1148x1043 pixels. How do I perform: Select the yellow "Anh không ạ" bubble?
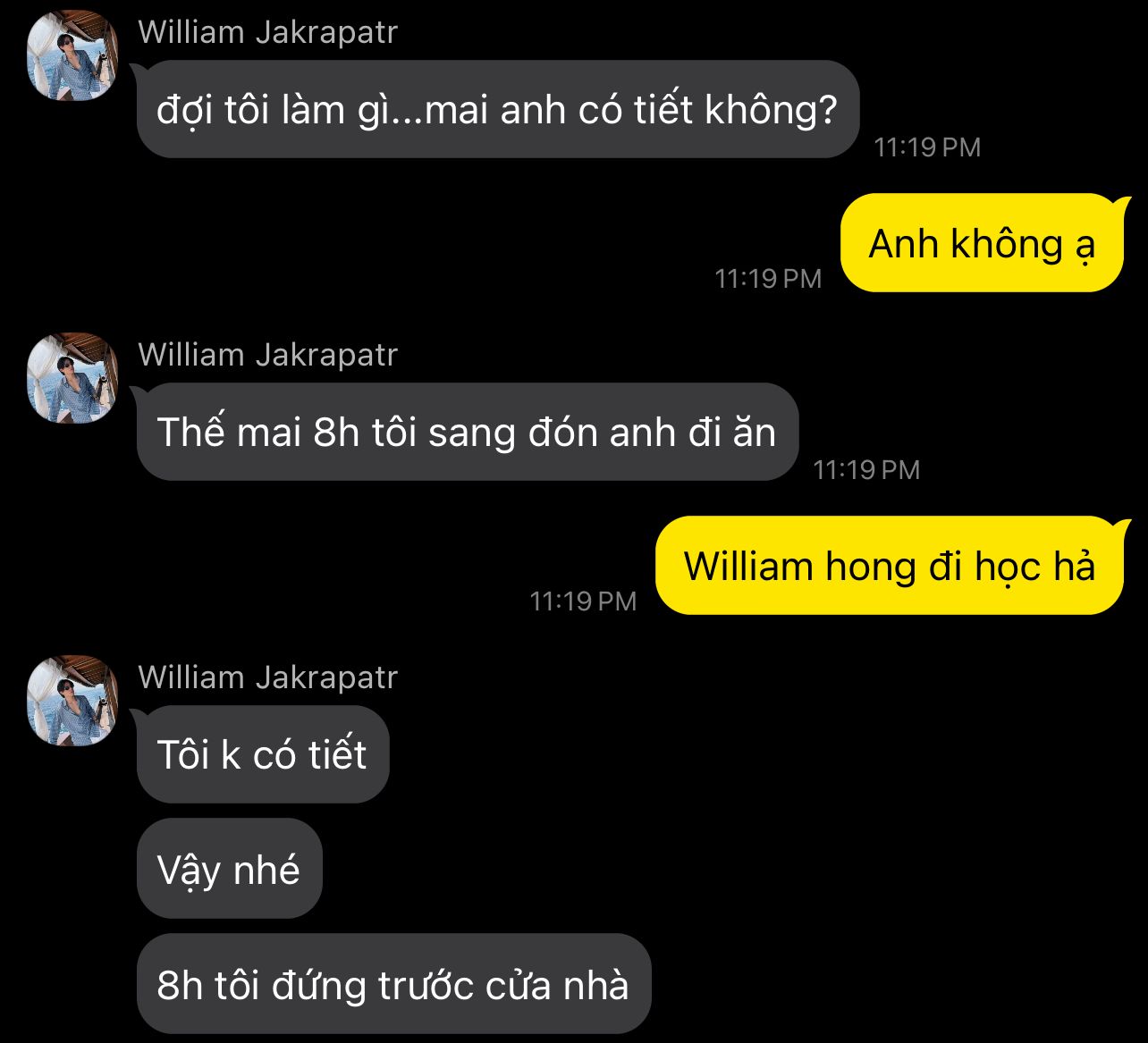(x=982, y=243)
